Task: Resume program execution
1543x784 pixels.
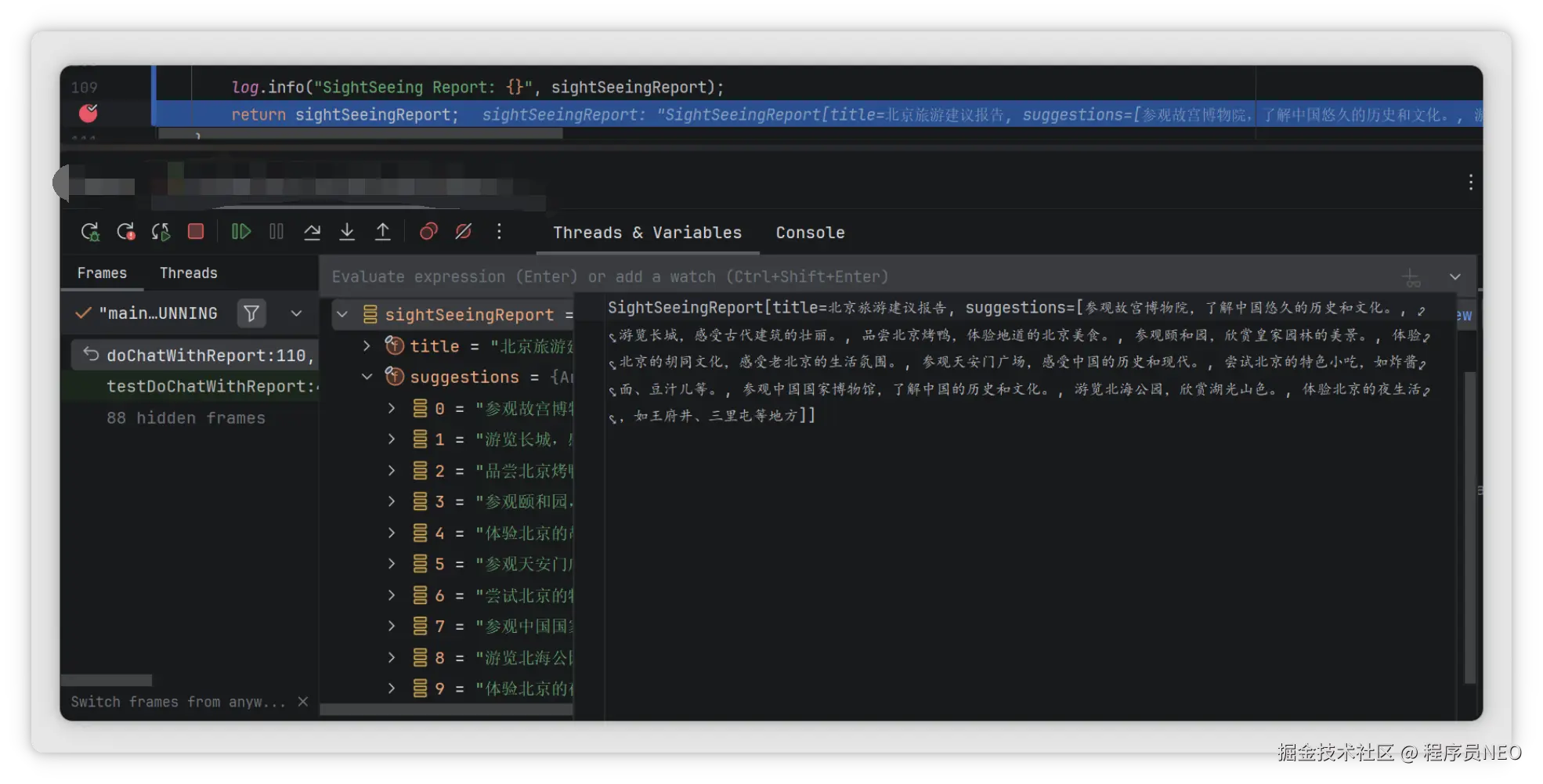Action: coord(240,231)
